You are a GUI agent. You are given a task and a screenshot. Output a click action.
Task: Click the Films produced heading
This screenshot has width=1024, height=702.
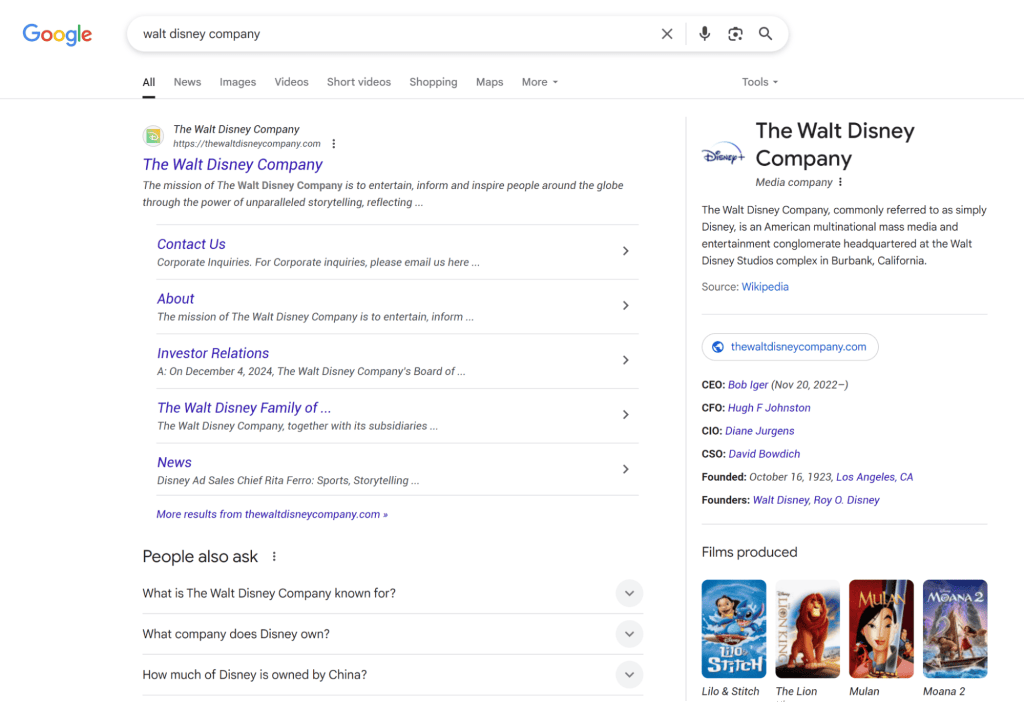point(749,552)
